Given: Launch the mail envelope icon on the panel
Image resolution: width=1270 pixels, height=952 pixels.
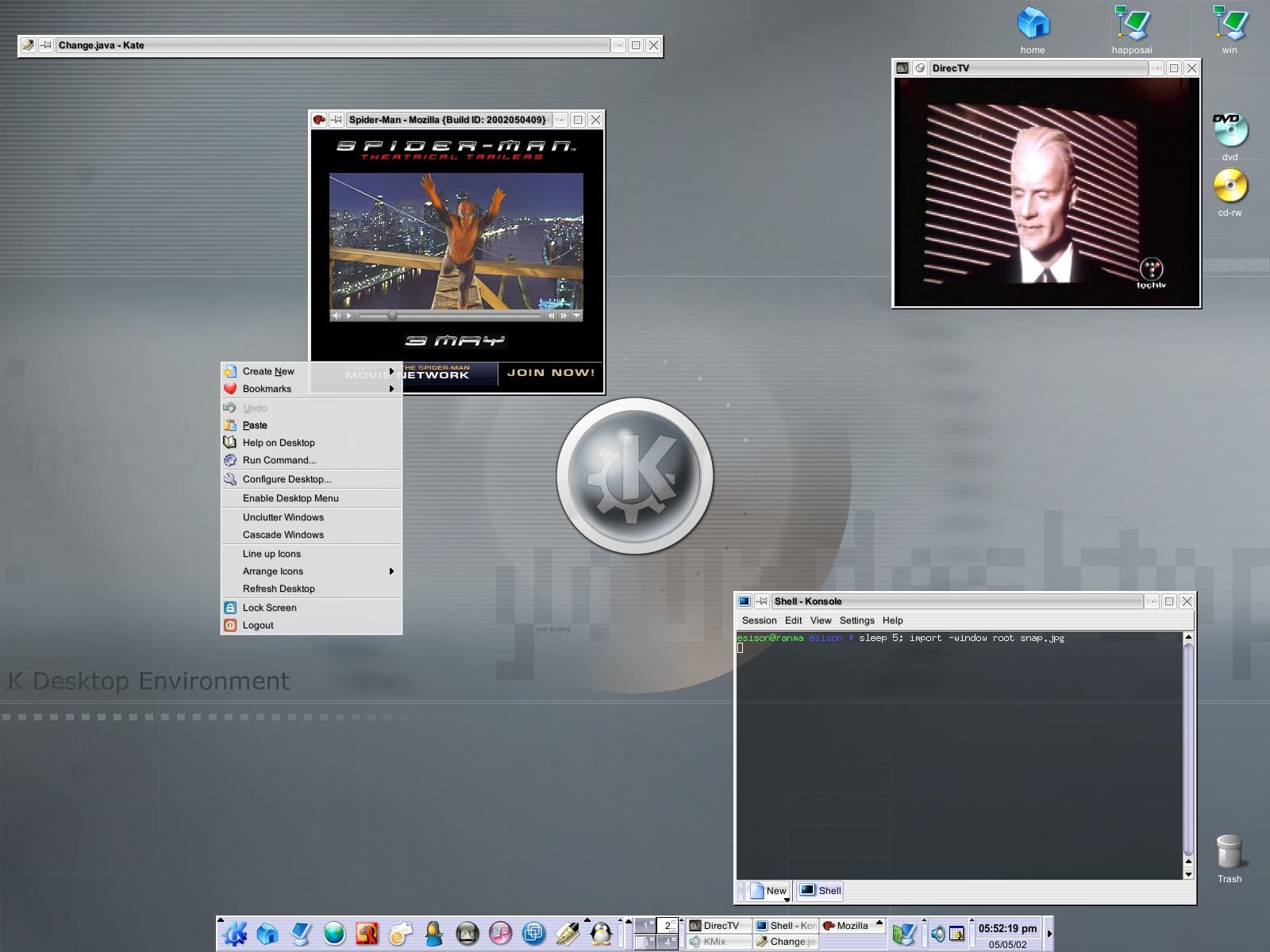Looking at the screenshot, I should (x=401, y=934).
